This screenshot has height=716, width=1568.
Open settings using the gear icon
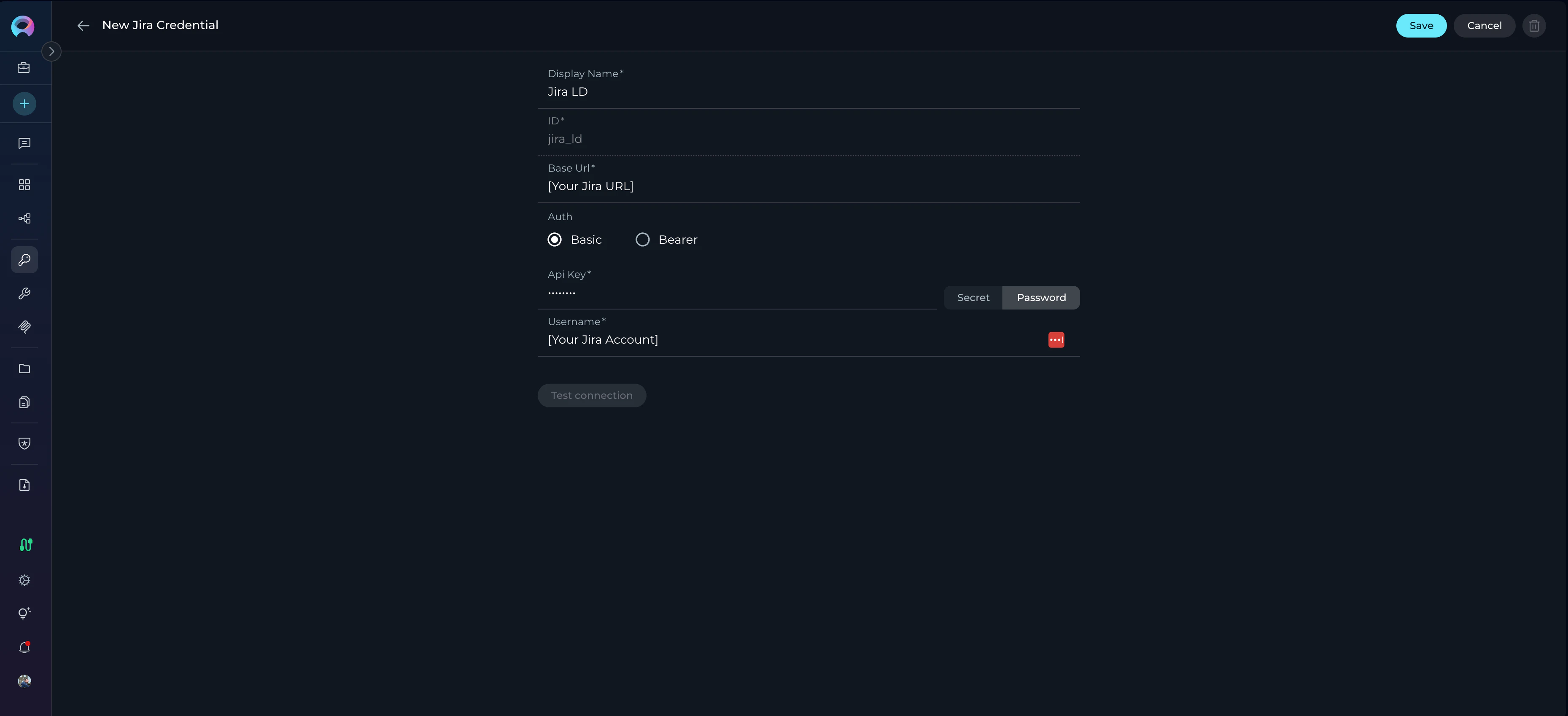(24, 580)
